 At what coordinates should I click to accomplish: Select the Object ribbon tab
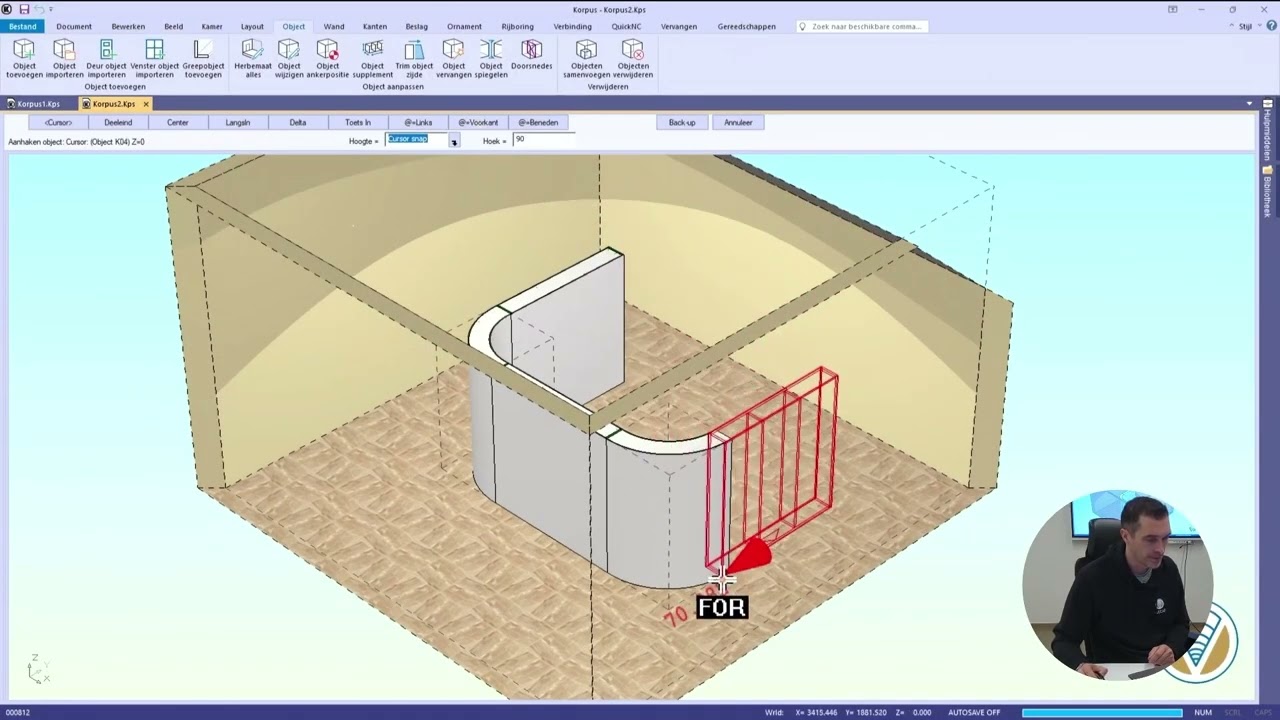(293, 26)
